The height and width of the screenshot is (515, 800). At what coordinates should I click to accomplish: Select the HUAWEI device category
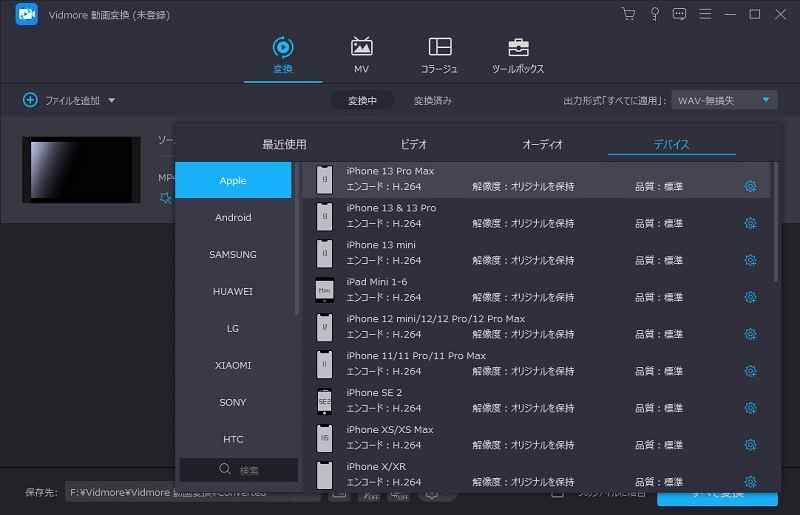click(233, 291)
